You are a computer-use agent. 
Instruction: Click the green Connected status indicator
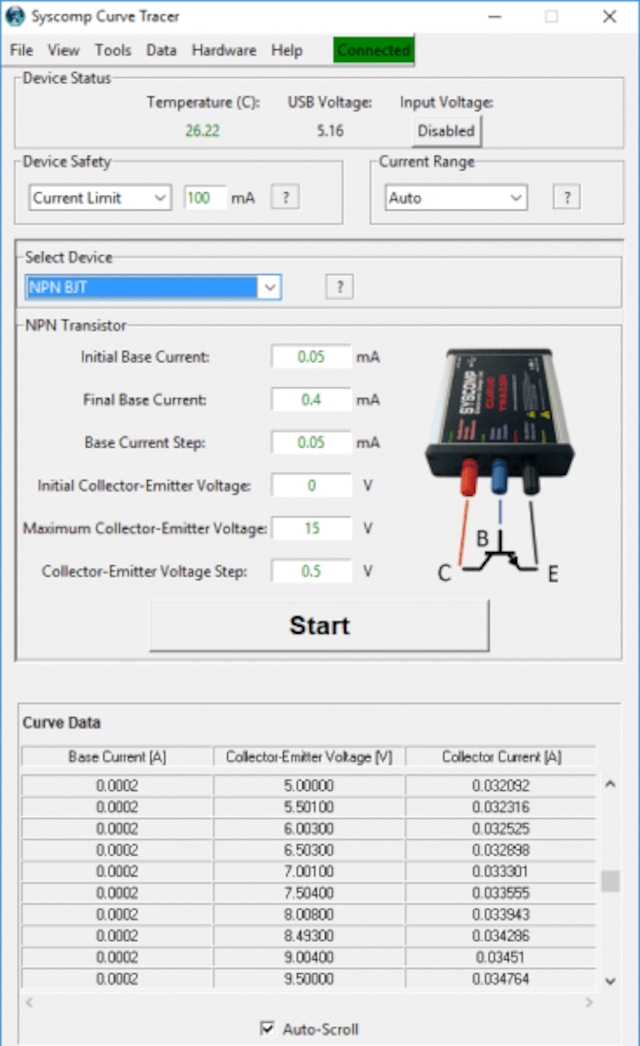(x=374, y=50)
